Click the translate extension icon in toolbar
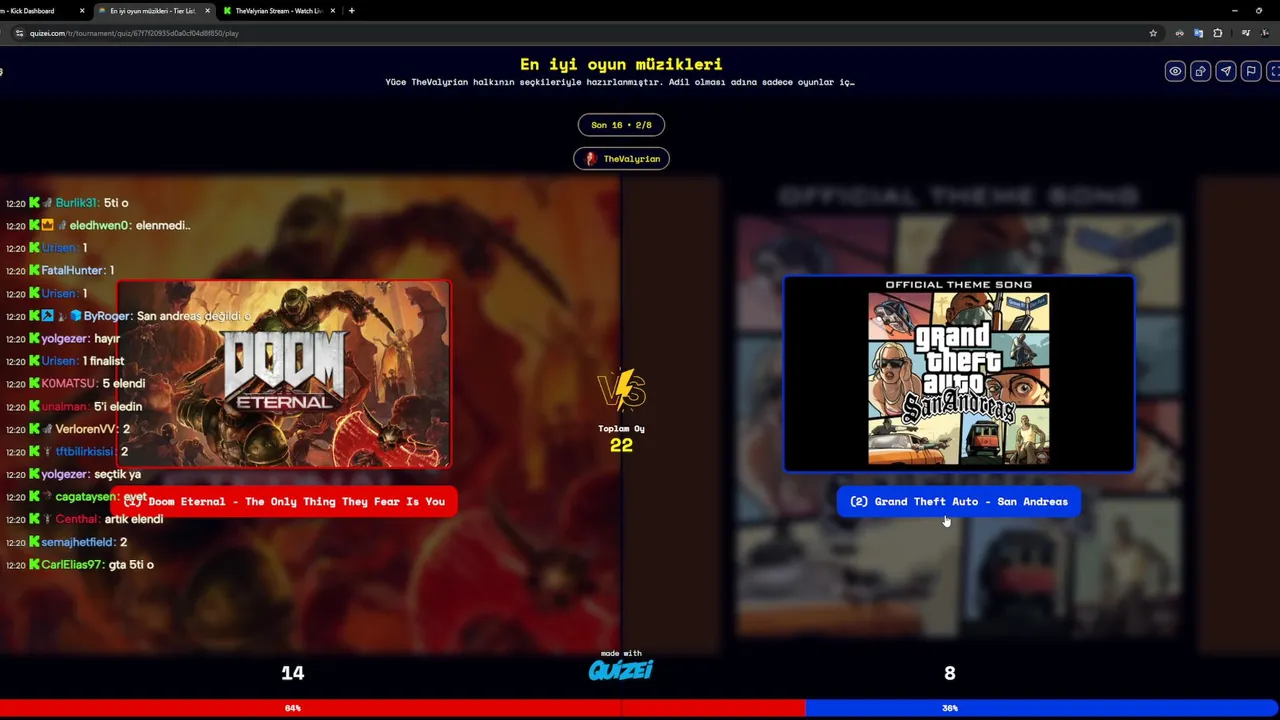 click(1198, 33)
